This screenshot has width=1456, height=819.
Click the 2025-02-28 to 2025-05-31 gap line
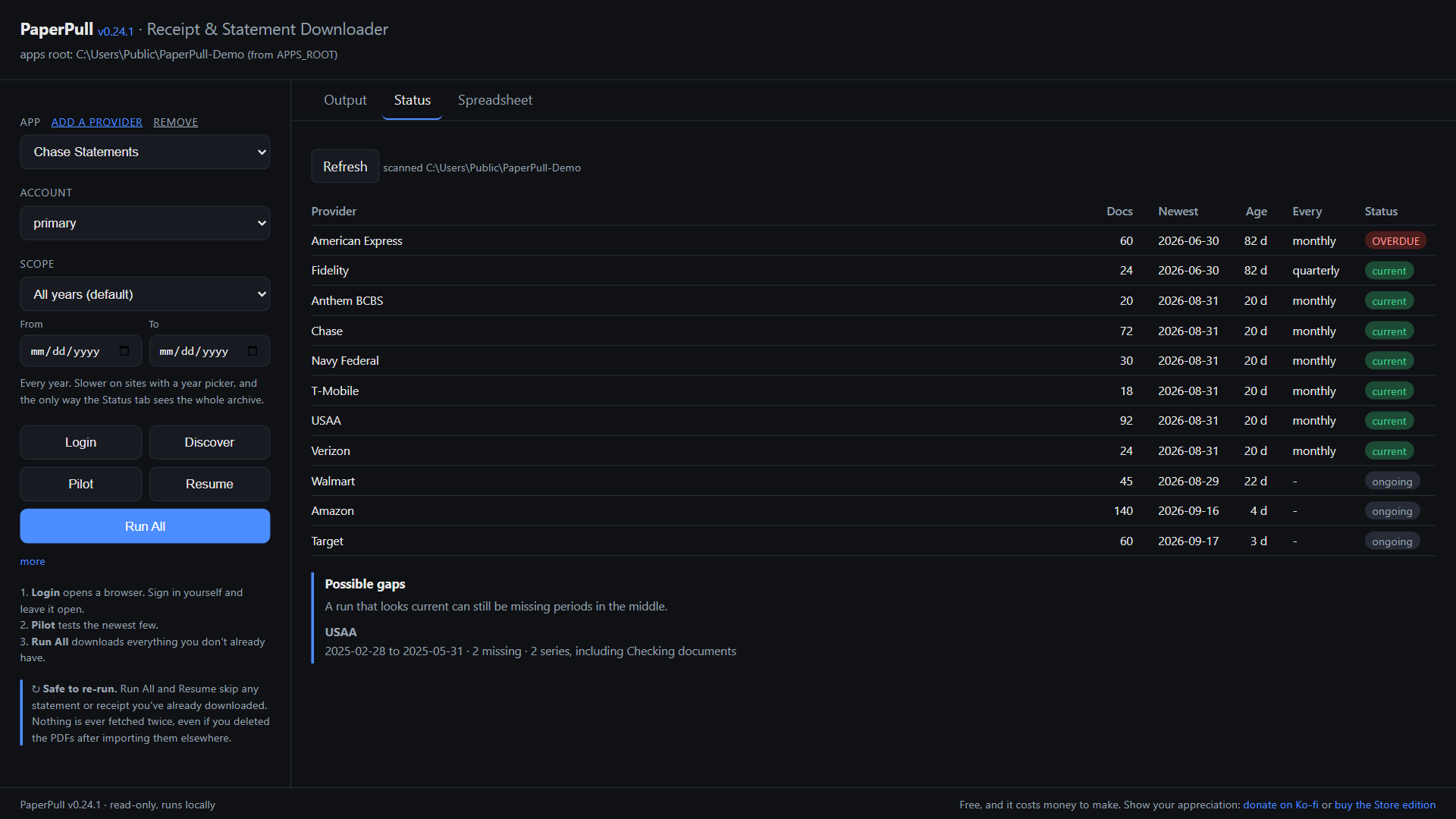point(531,651)
